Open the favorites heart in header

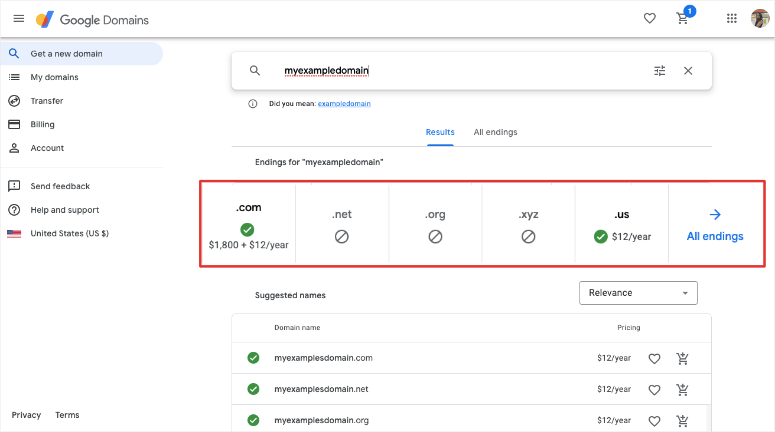[x=649, y=18]
